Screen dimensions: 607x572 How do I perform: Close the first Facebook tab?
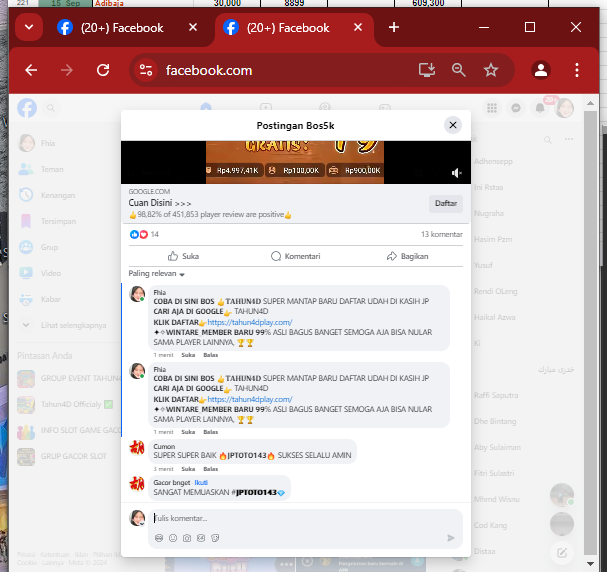pos(193,27)
